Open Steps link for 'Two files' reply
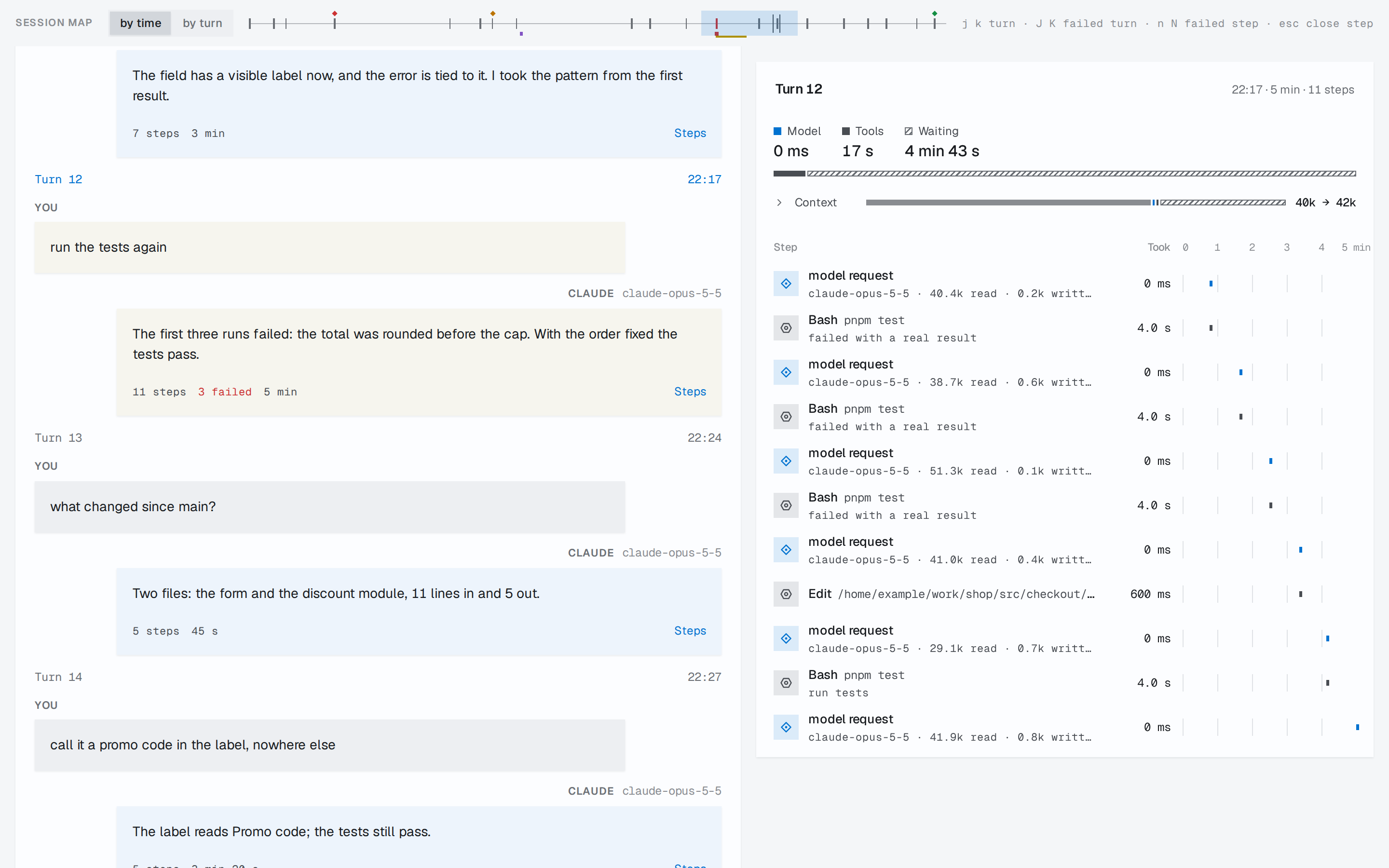 pyautogui.click(x=690, y=631)
